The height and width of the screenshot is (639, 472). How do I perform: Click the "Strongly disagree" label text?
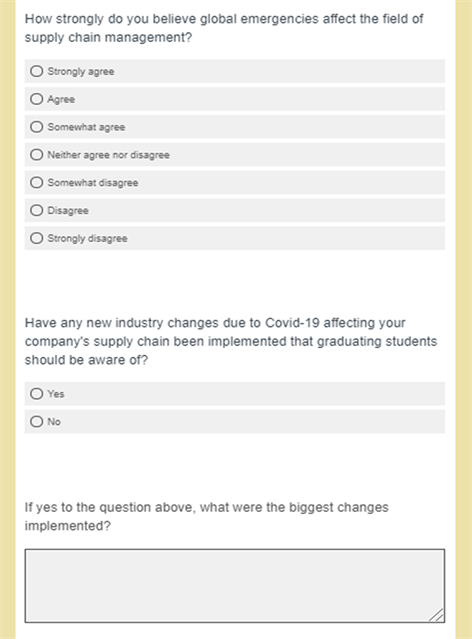tap(87, 238)
